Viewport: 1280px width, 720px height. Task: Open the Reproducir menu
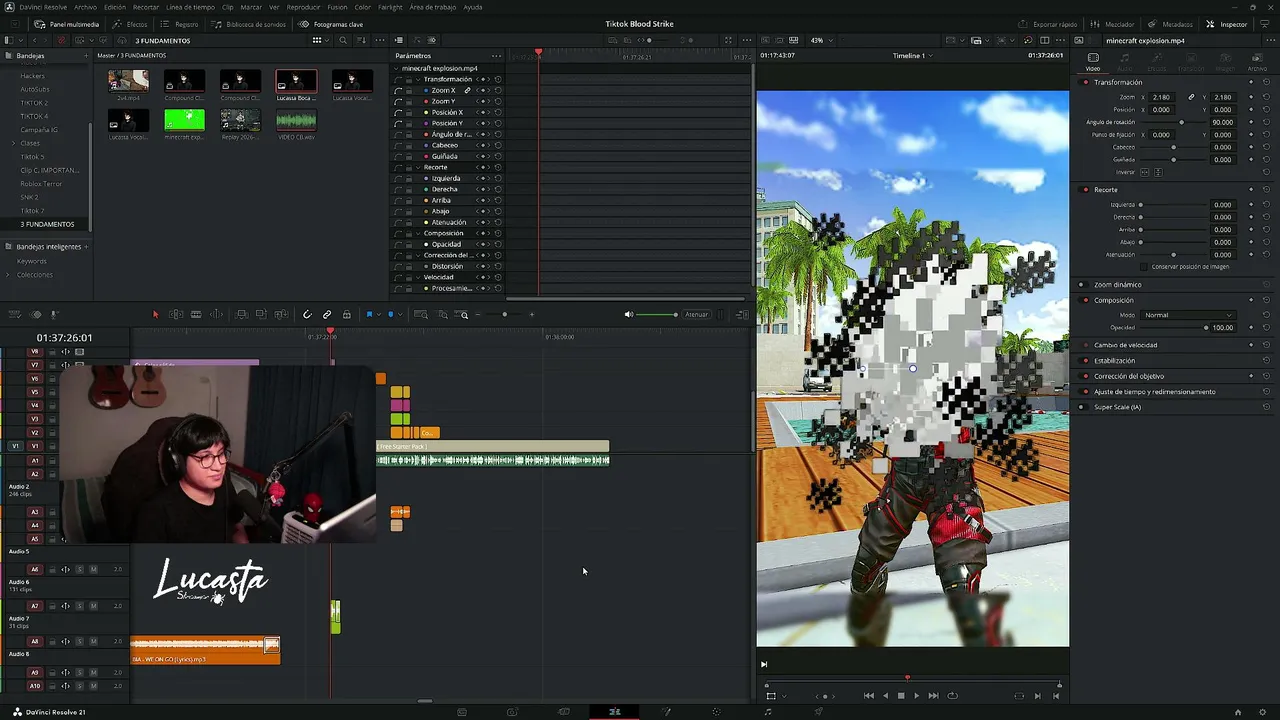303,7
